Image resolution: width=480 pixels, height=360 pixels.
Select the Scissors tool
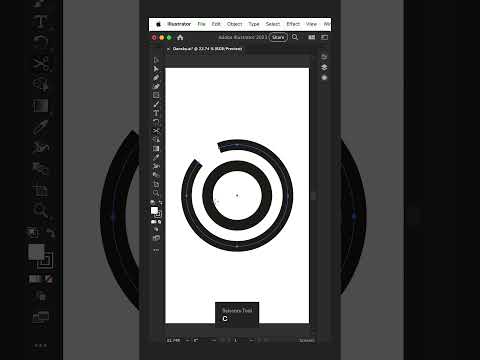point(156,131)
